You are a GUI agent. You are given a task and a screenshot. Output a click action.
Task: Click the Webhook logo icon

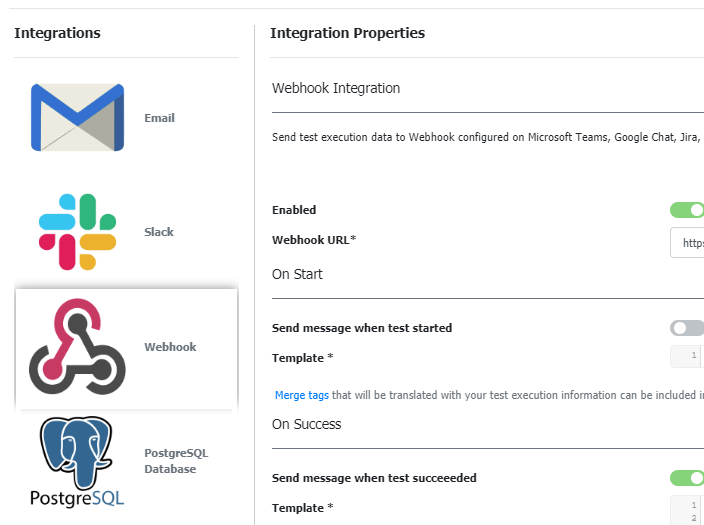77,347
